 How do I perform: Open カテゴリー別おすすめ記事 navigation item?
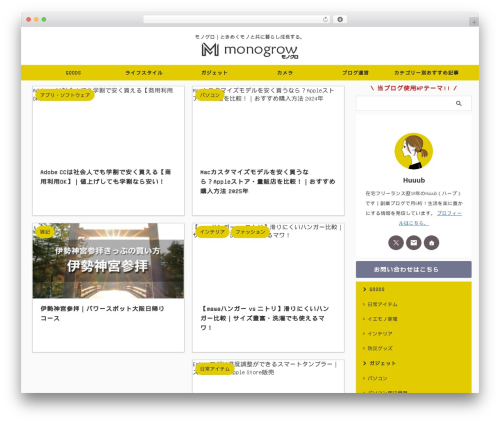426,73
